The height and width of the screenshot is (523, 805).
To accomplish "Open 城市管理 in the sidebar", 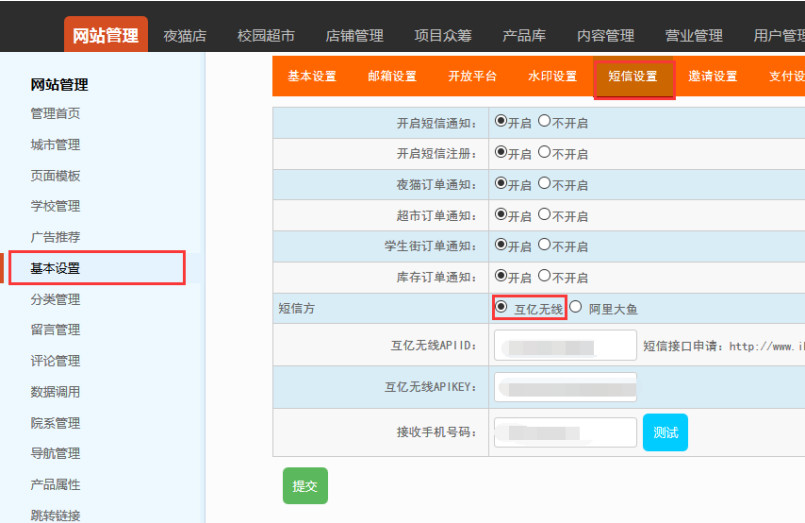I will (55, 145).
